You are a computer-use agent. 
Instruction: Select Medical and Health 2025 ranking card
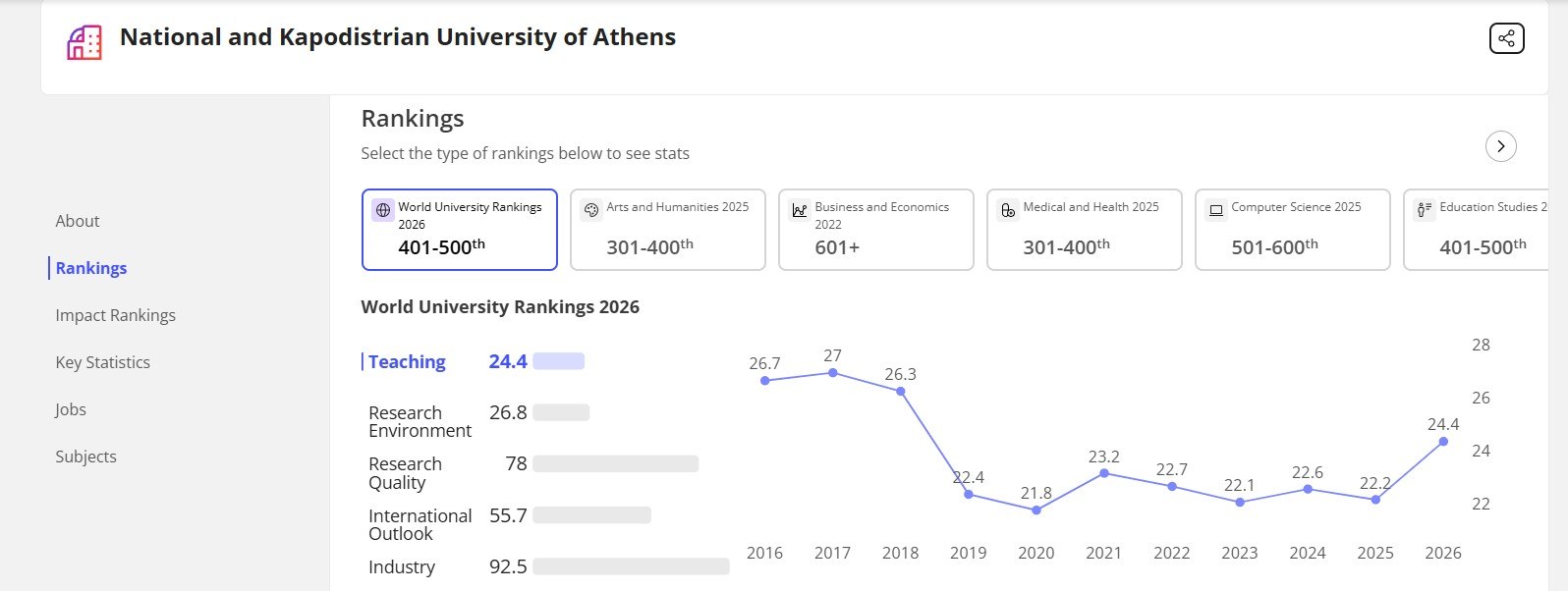click(x=1084, y=230)
